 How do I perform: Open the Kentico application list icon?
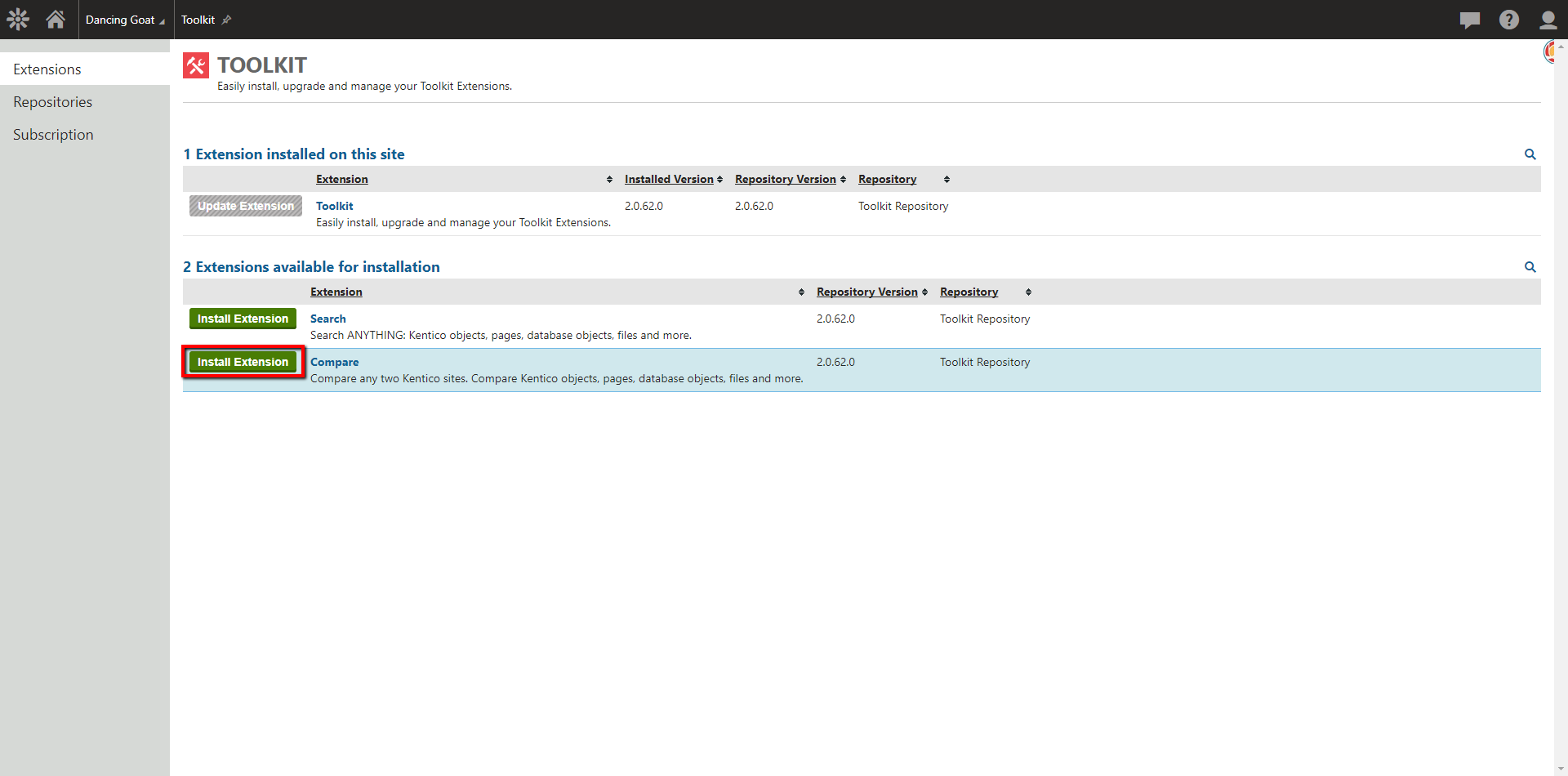tap(18, 19)
